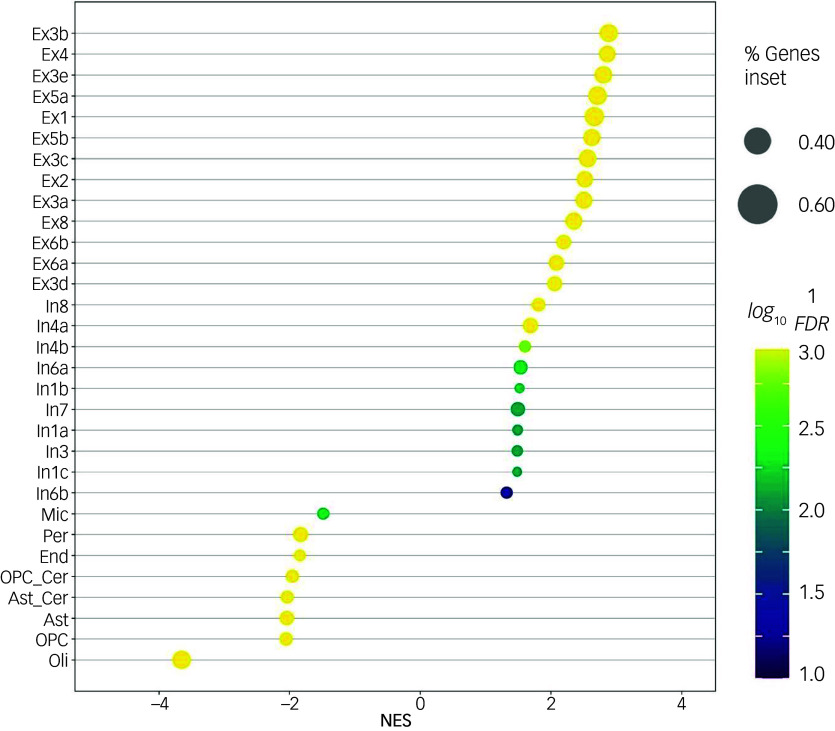Click the log10 1/FDR legend title
The image size is (835, 731).
pyautogui.click(x=788, y=310)
